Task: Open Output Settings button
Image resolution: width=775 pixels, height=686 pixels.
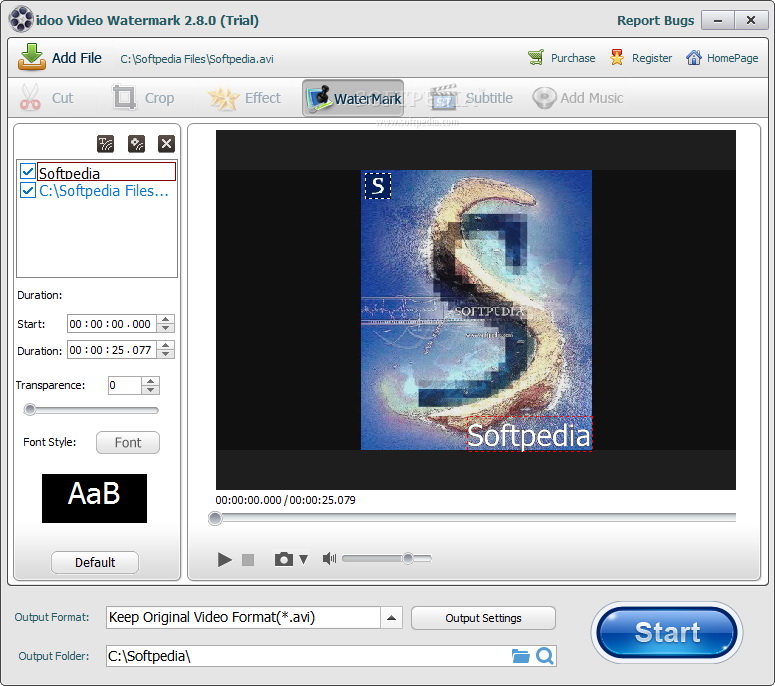Action: pyautogui.click(x=483, y=618)
